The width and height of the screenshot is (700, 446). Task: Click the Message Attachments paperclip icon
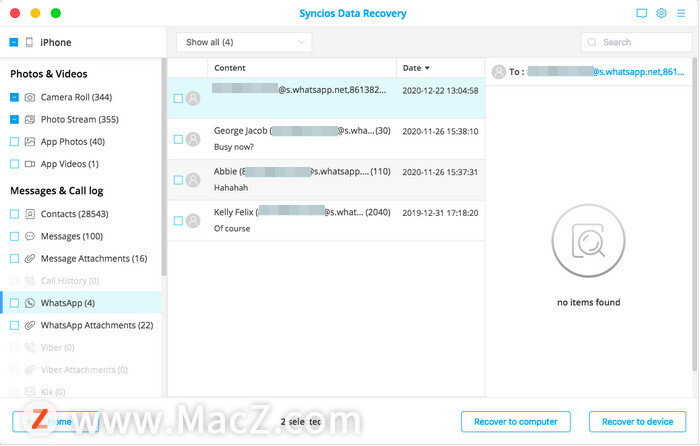click(30, 258)
